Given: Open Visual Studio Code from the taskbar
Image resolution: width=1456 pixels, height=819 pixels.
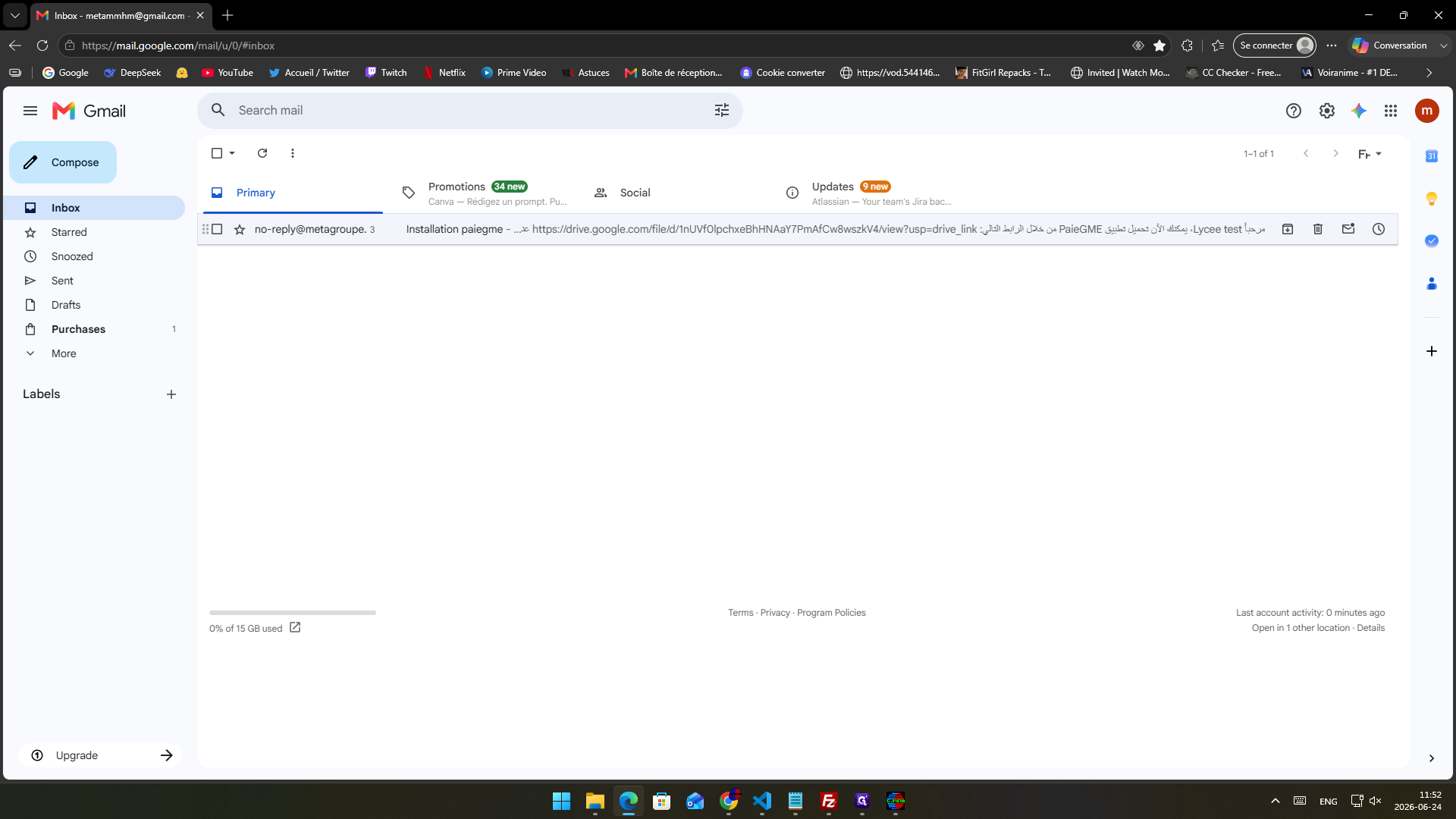Looking at the screenshot, I should (762, 801).
